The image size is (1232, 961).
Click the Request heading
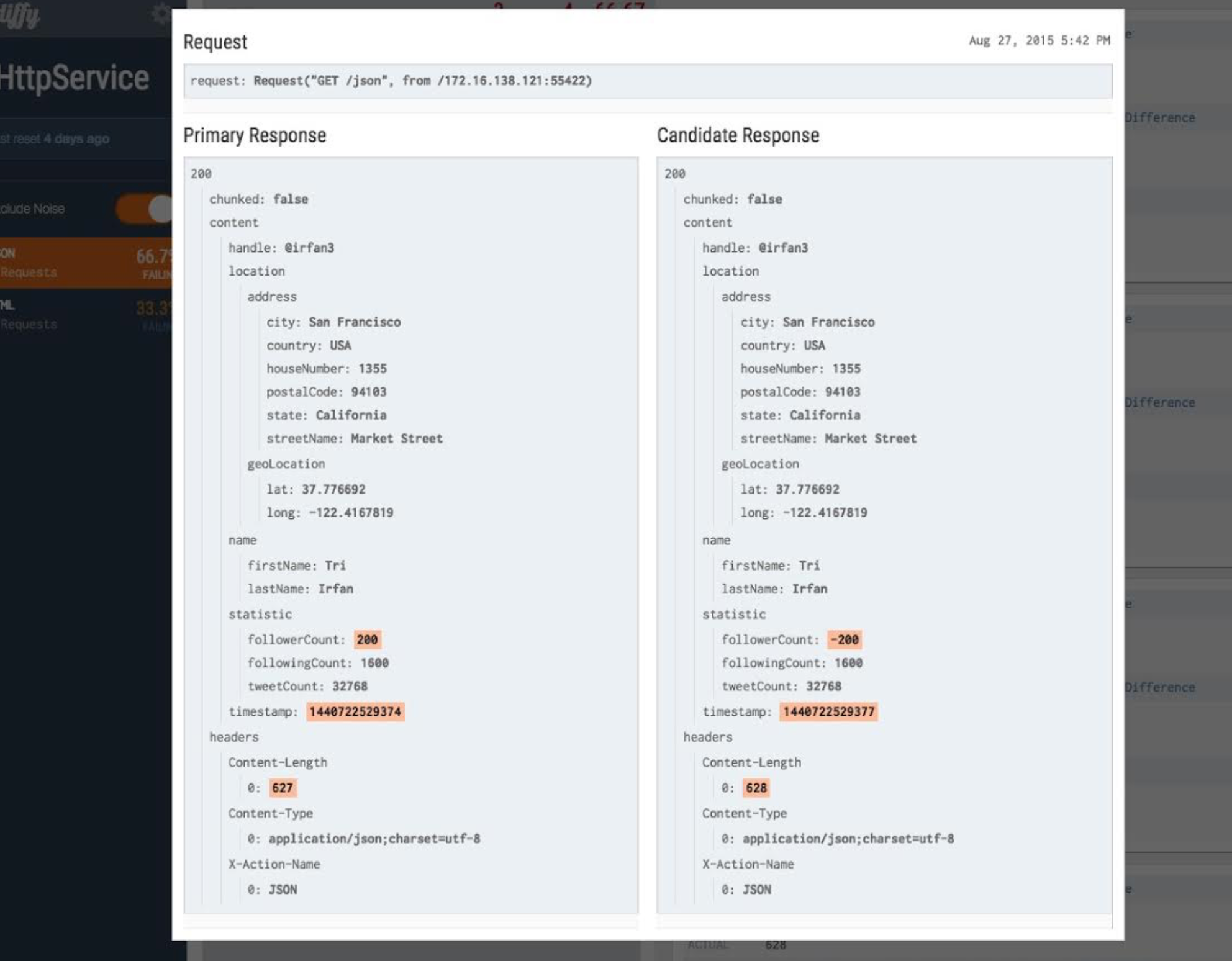[215, 42]
